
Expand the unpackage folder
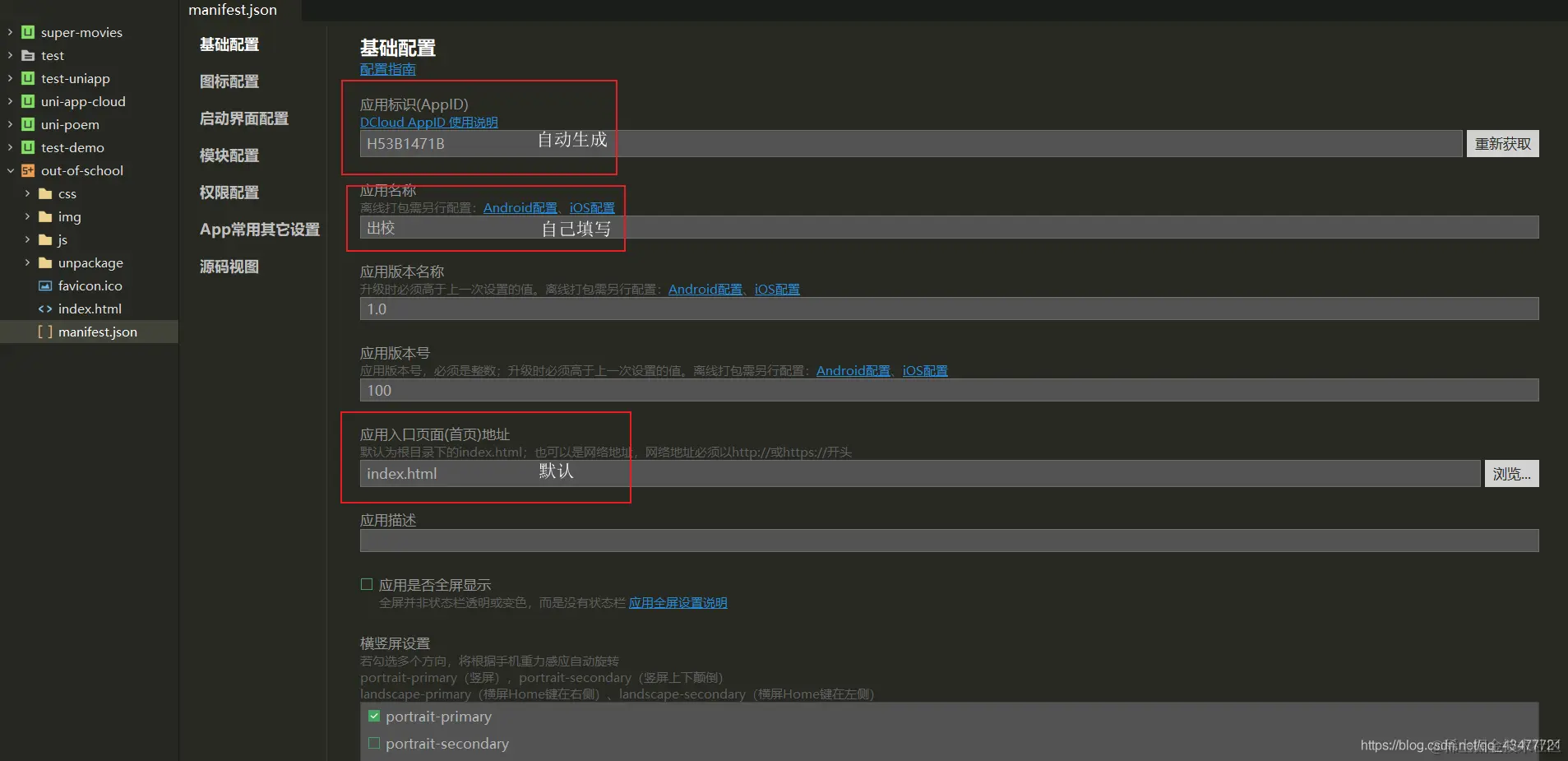click(27, 262)
